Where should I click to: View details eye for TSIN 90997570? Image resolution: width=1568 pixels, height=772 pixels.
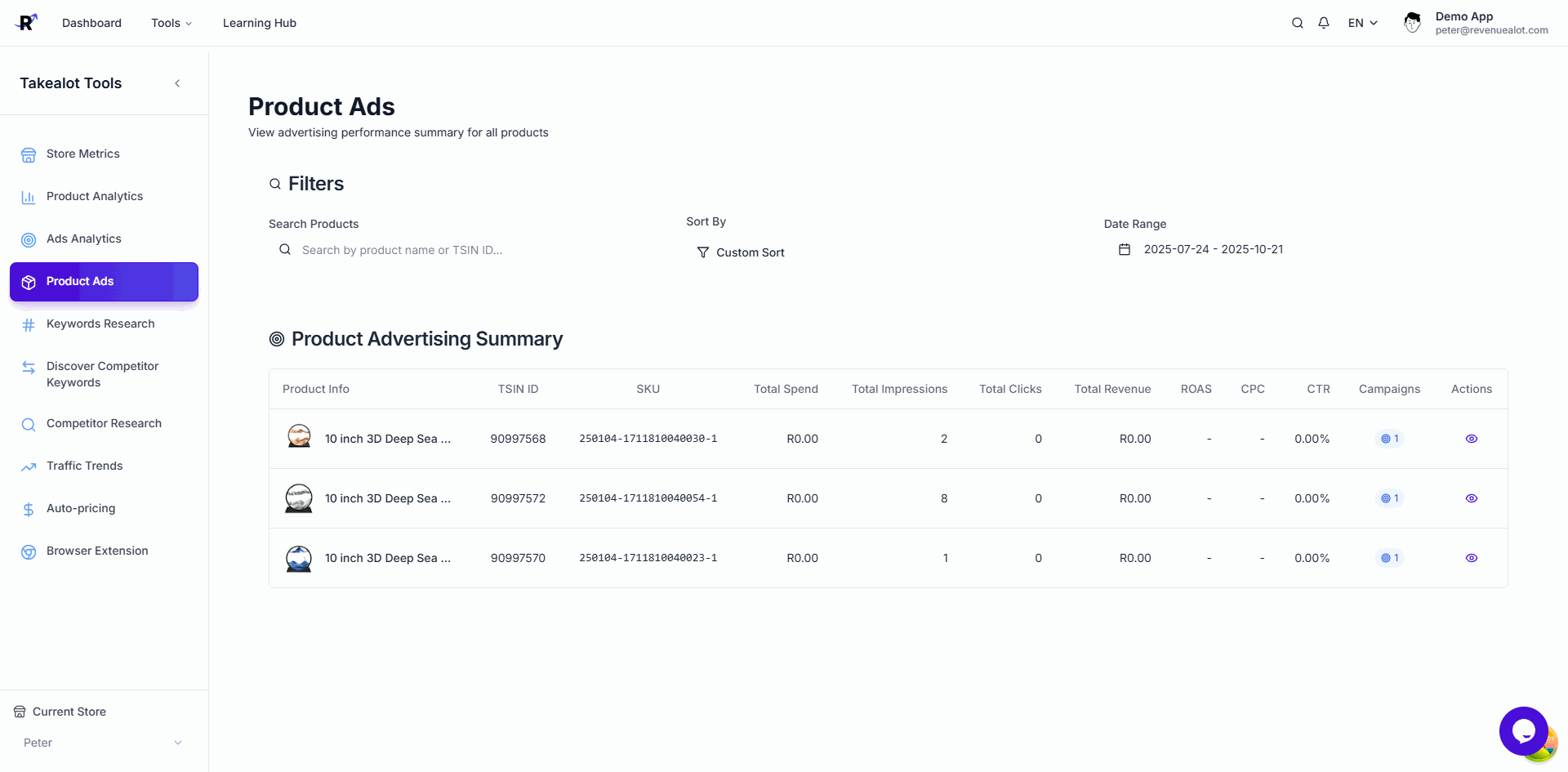tap(1472, 558)
